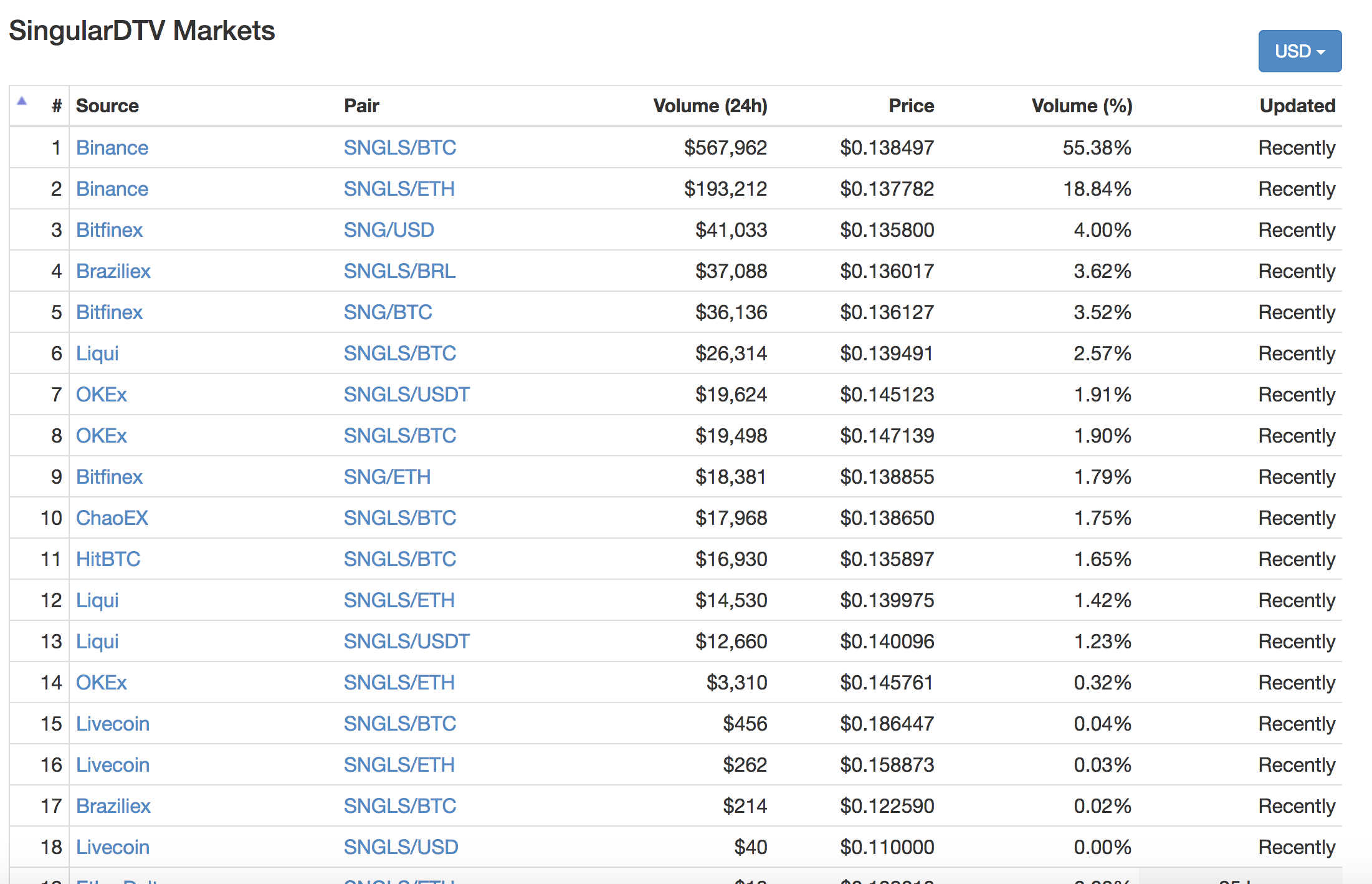Open Braziliex link in row 4
Screen dimensions: 1372x884
point(113,271)
